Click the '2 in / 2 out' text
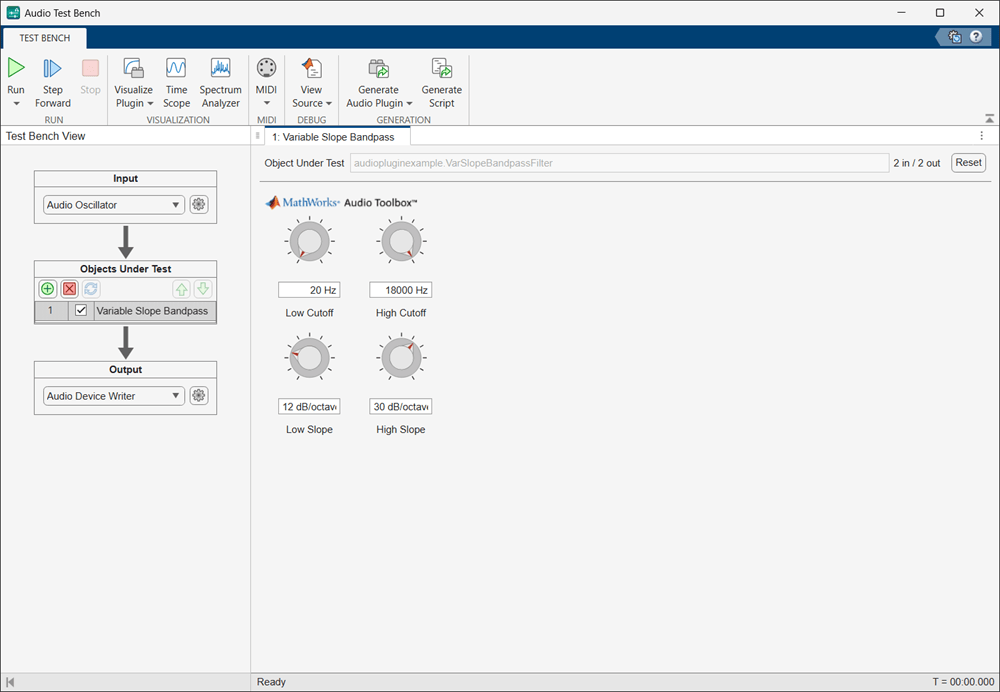 pos(916,163)
